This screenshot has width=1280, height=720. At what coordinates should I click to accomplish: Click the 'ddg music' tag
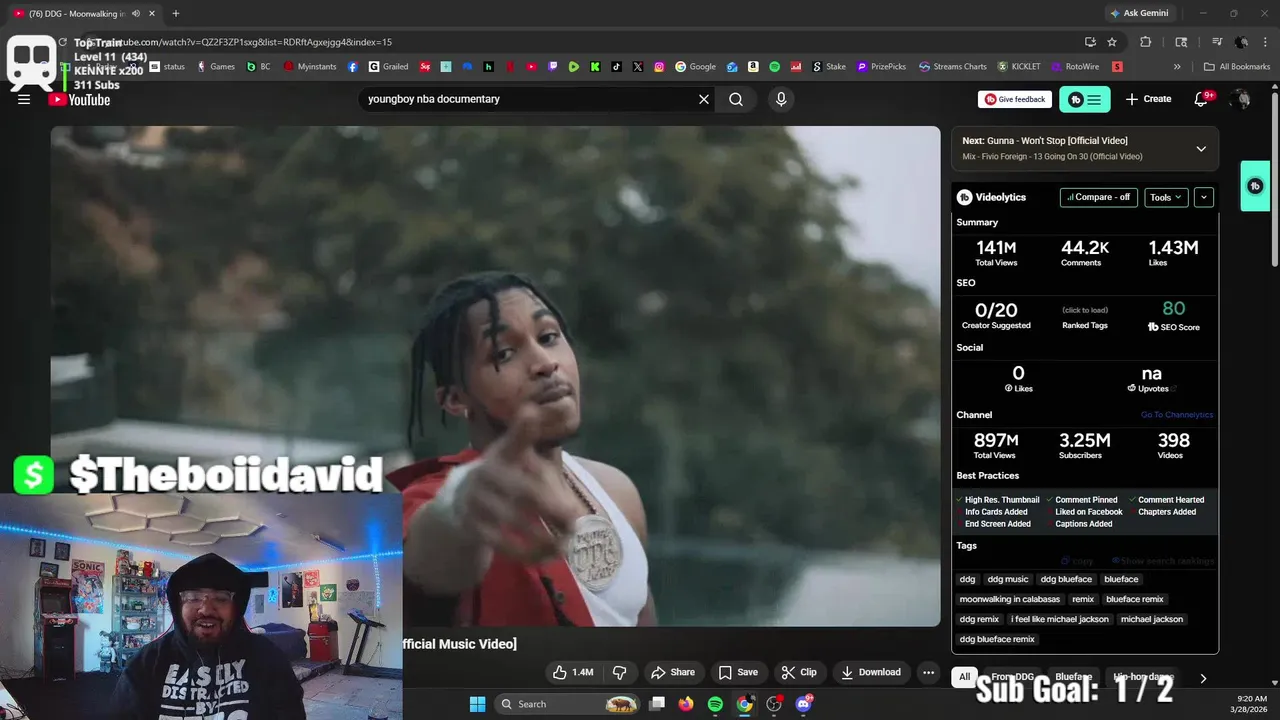click(1007, 579)
